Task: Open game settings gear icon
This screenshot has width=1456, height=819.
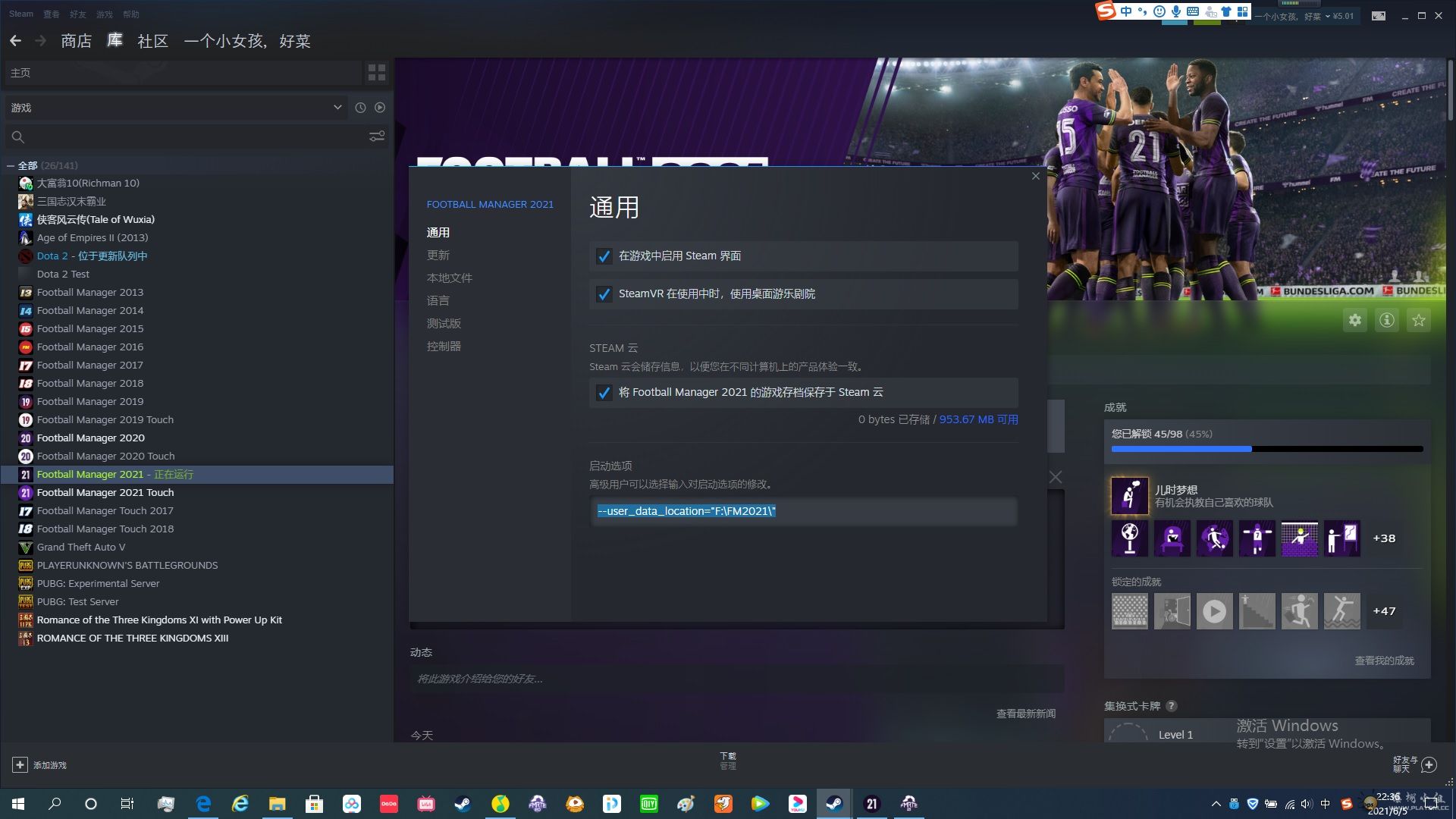Action: point(1354,320)
